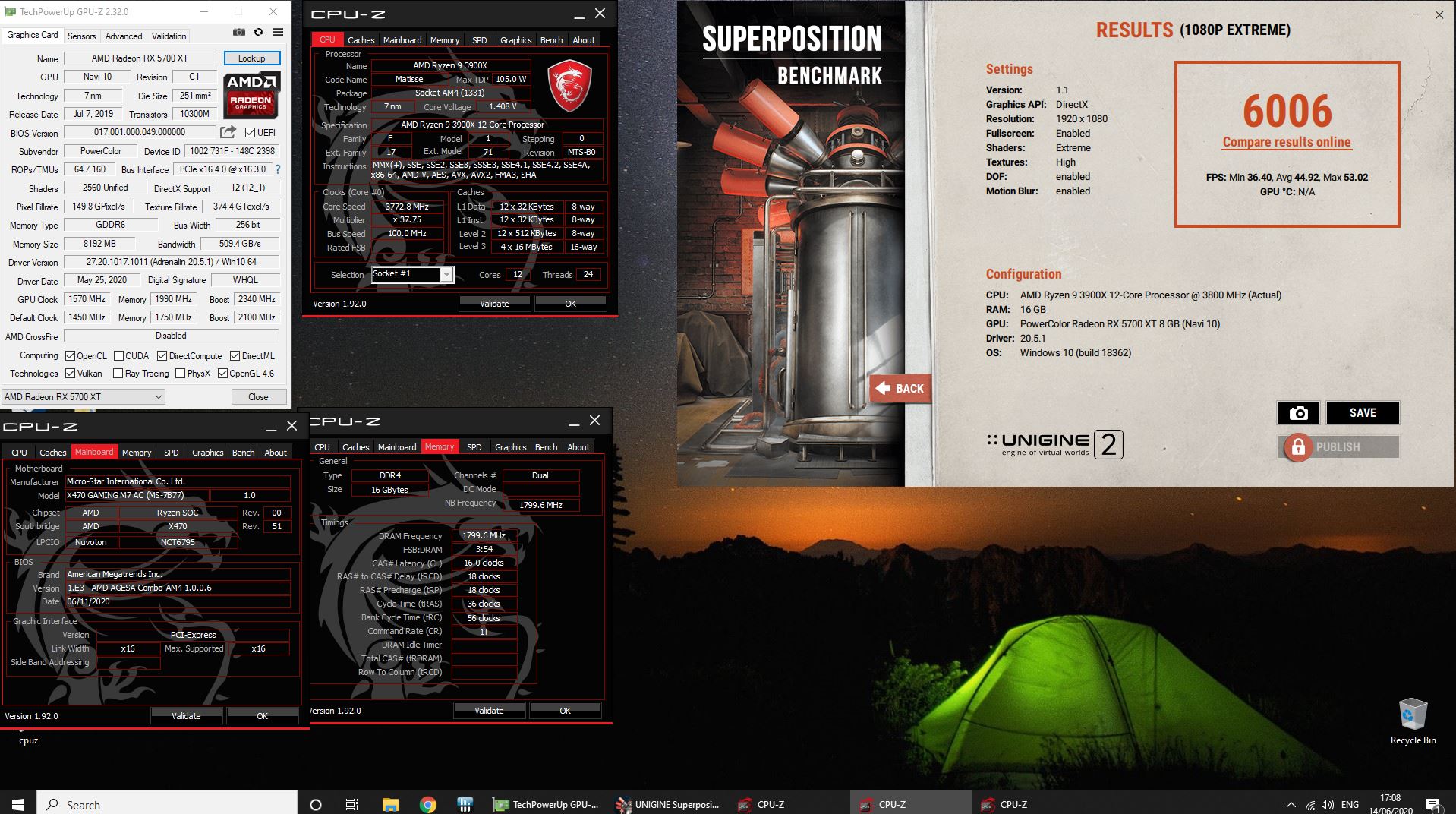The width and height of the screenshot is (1456, 814).
Task: Open the blue calculator-like app in taskbar
Action: click(465, 804)
